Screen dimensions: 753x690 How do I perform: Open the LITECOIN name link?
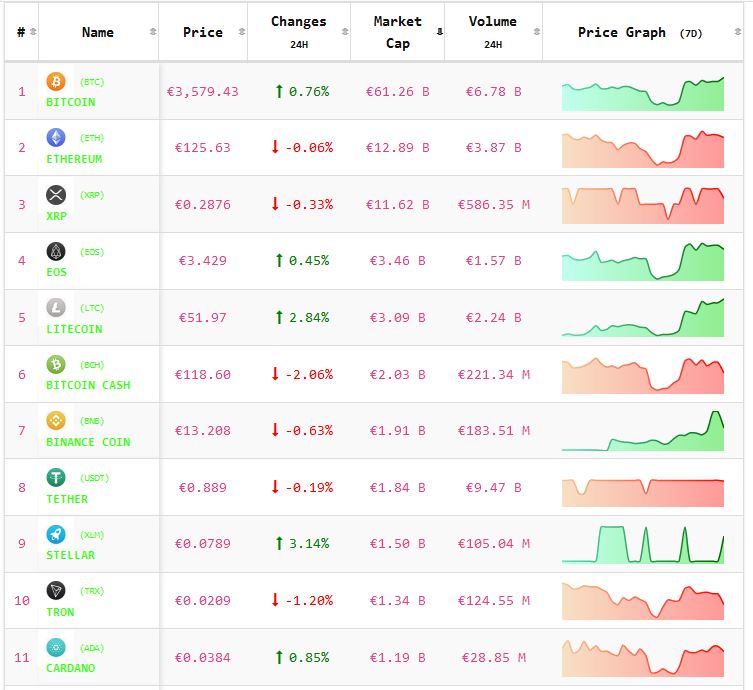[74, 329]
